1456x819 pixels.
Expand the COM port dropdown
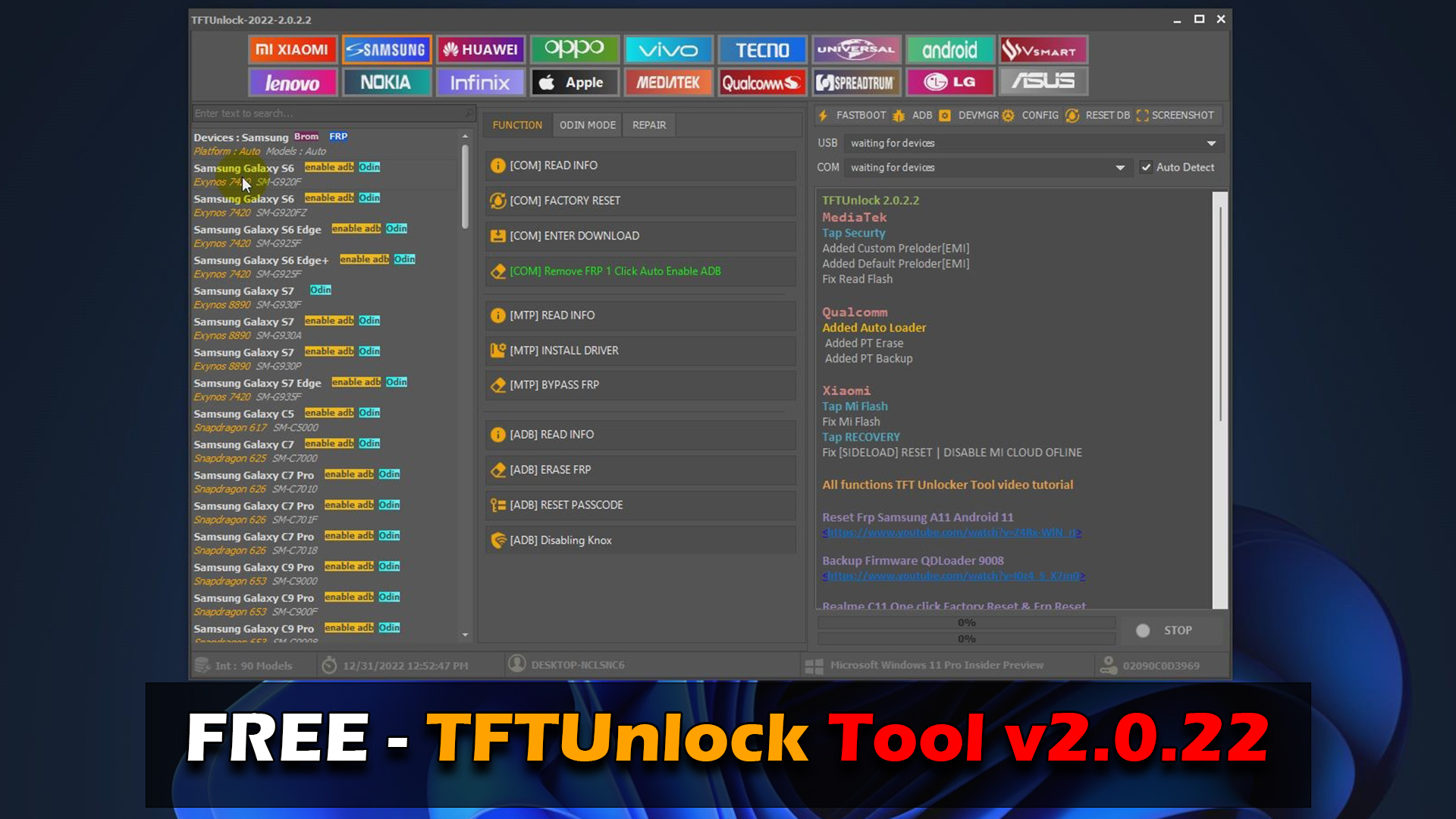pyautogui.click(x=1120, y=168)
